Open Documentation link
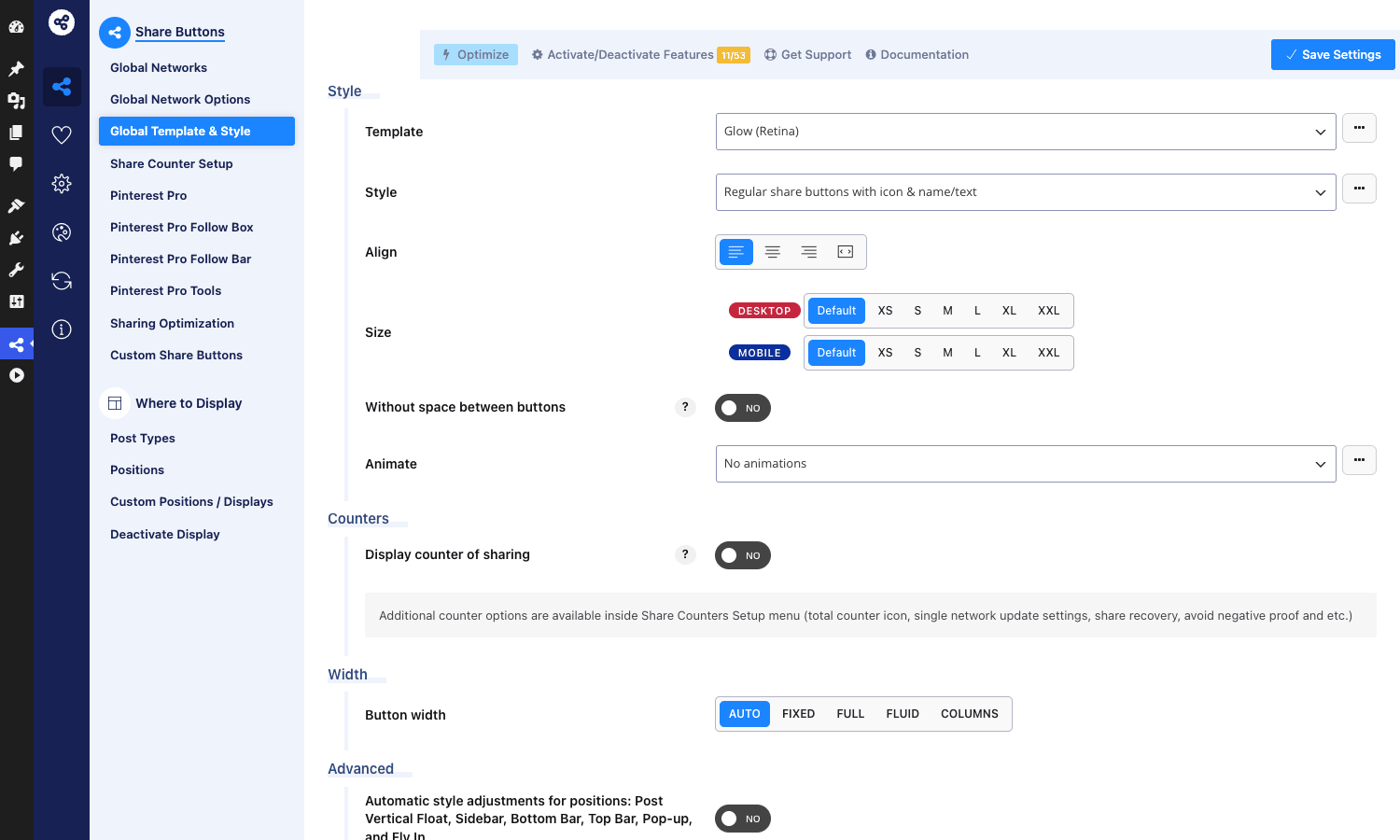The height and width of the screenshot is (840, 1400). click(x=917, y=54)
